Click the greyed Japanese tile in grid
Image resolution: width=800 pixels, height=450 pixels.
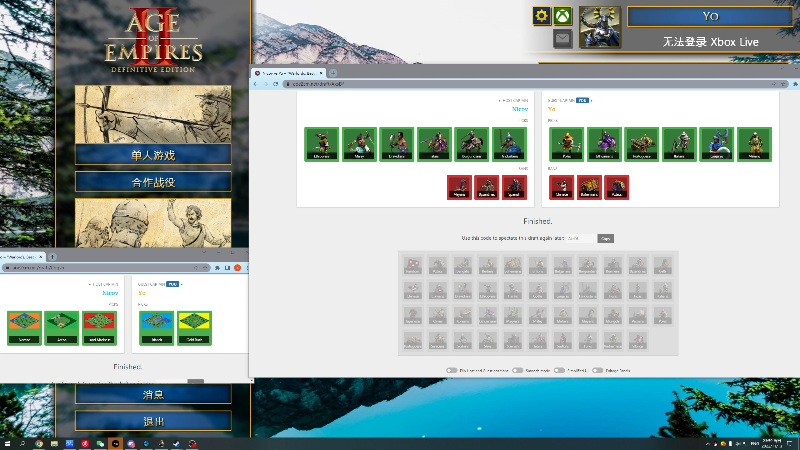[413, 315]
